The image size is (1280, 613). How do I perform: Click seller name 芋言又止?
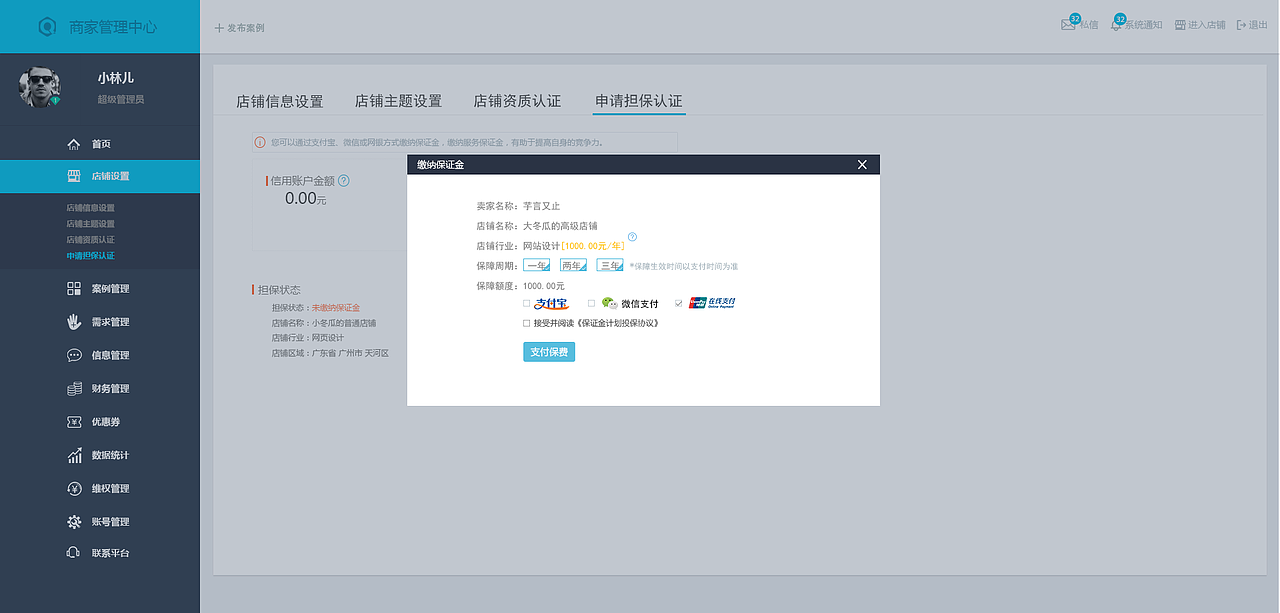pos(542,206)
